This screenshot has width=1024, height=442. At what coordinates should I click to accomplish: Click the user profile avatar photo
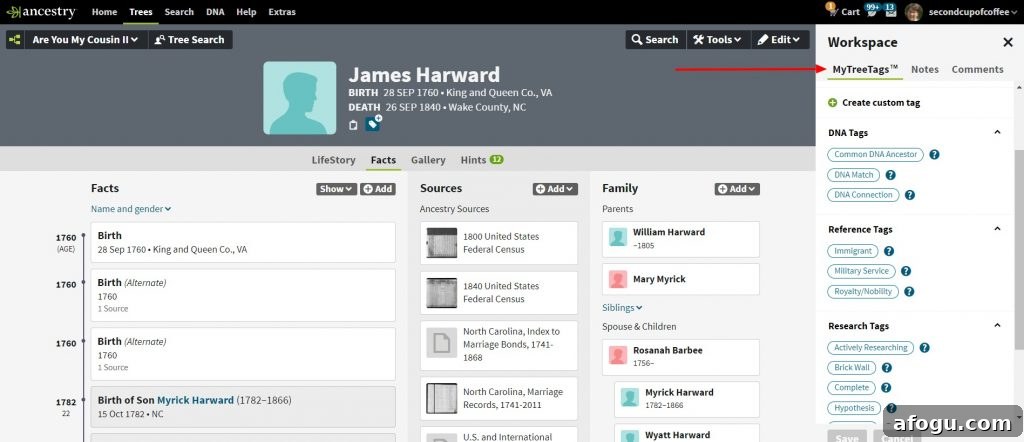point(914,11)
